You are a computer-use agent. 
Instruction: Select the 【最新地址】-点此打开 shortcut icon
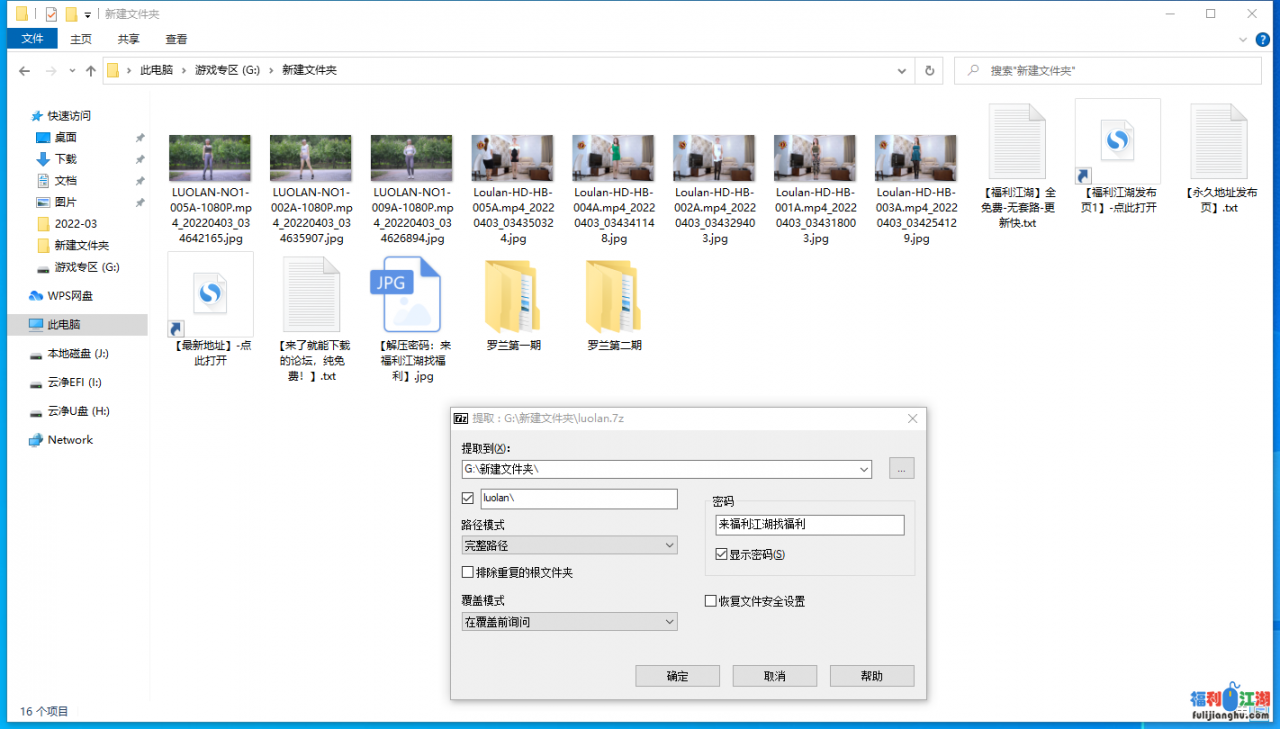point(210,295)
